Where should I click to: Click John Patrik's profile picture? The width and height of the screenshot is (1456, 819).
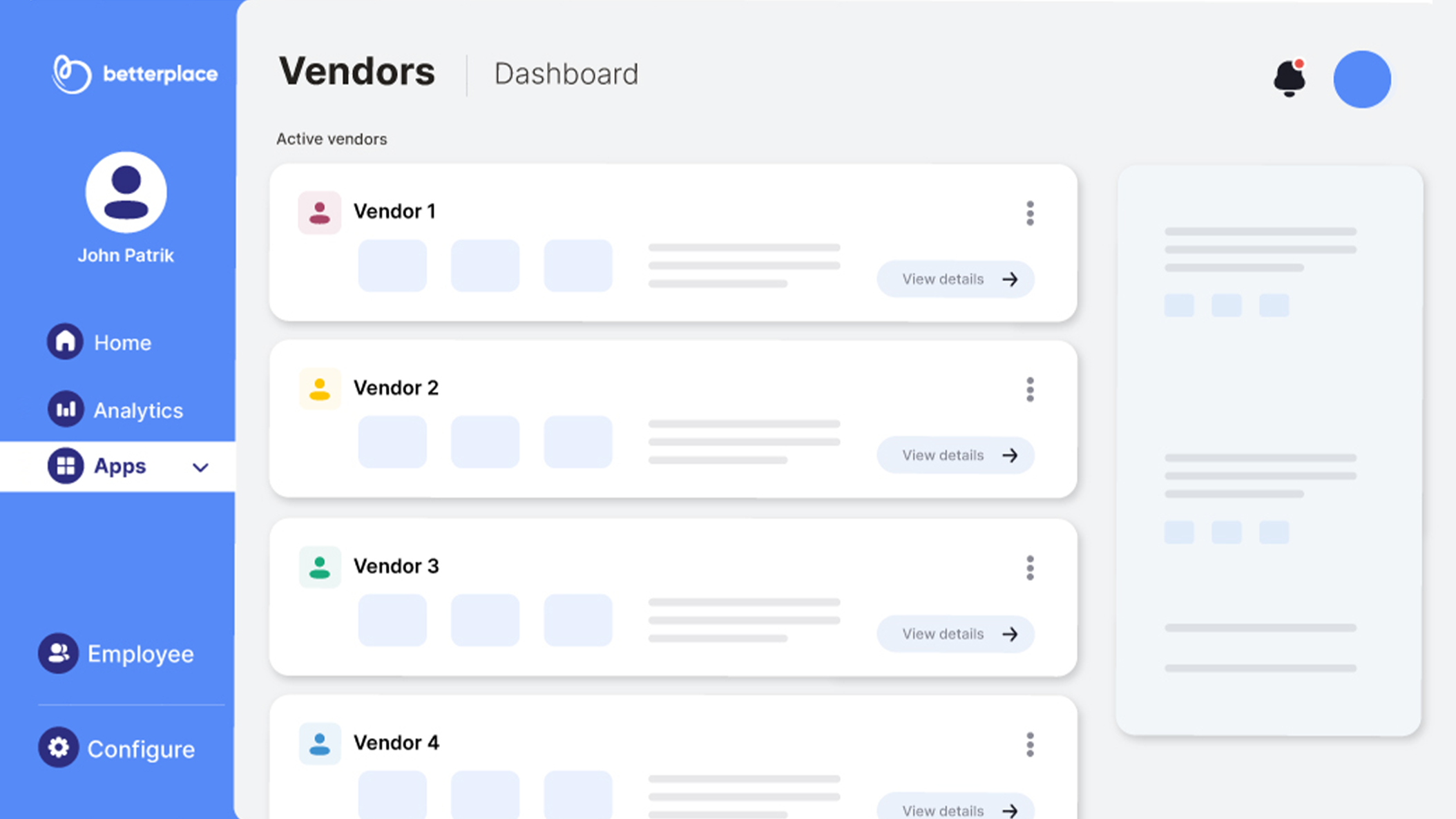coord(126,193)
